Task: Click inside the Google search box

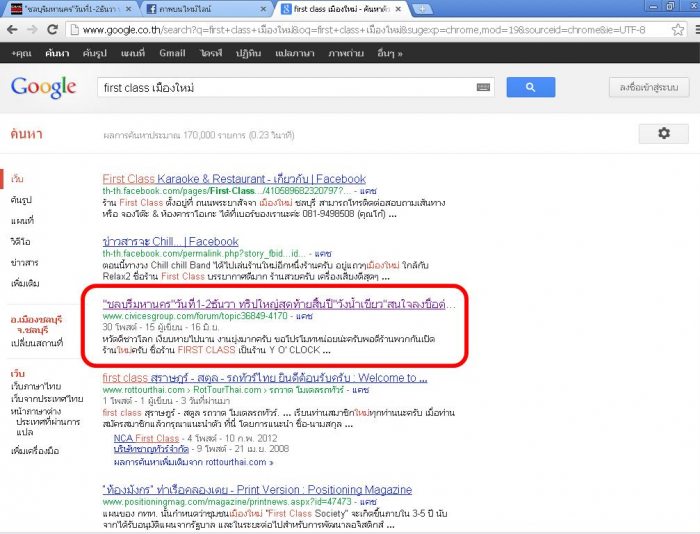Action: pos(286,88)
